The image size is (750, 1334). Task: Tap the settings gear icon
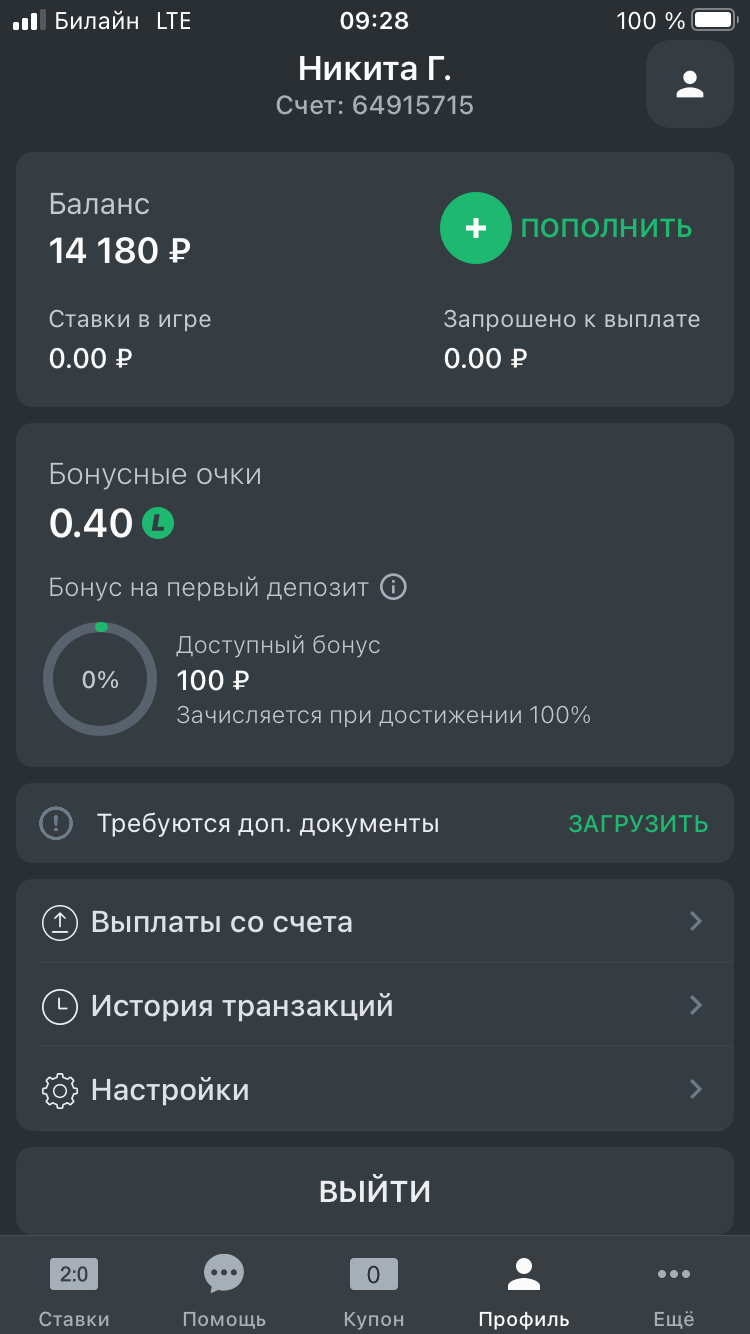point(60,1090)
